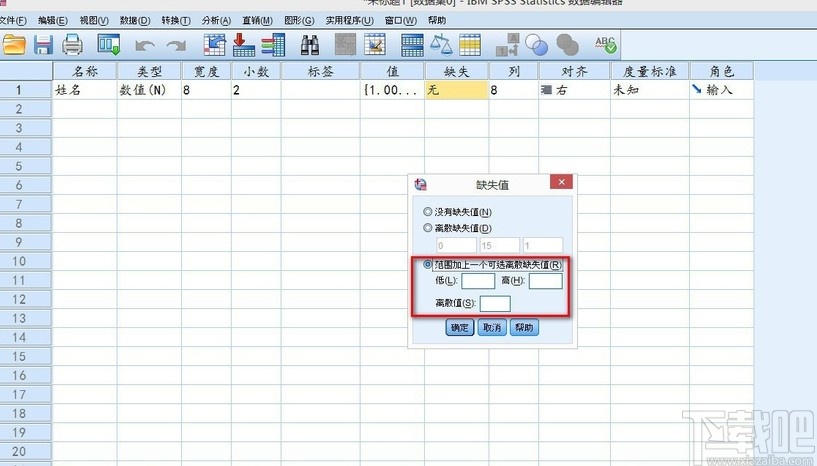Click the third discrete value field showing 1
Screen dimensions: 817x466
point(543,246)
